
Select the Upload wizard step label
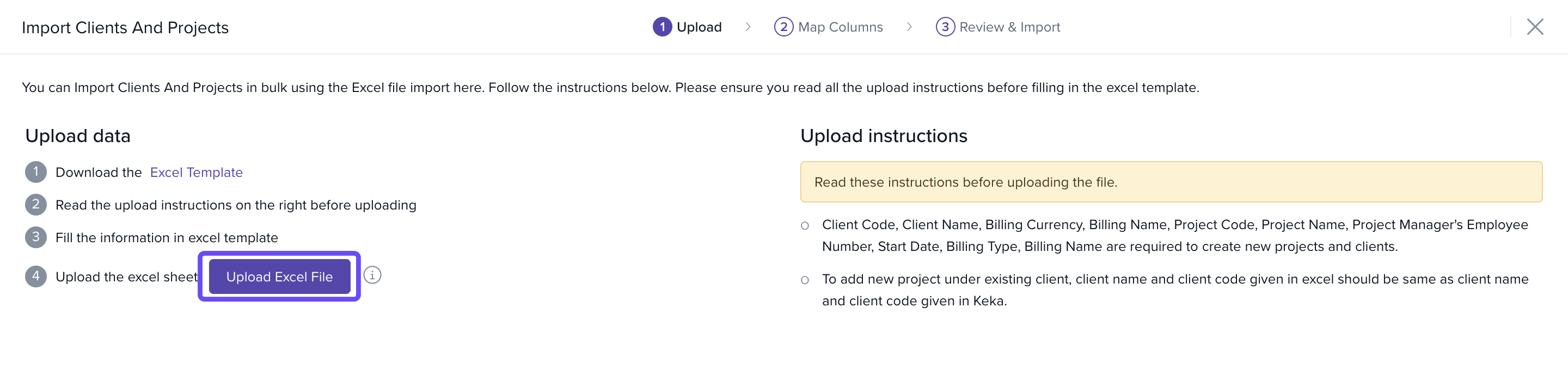click(699, 27)
